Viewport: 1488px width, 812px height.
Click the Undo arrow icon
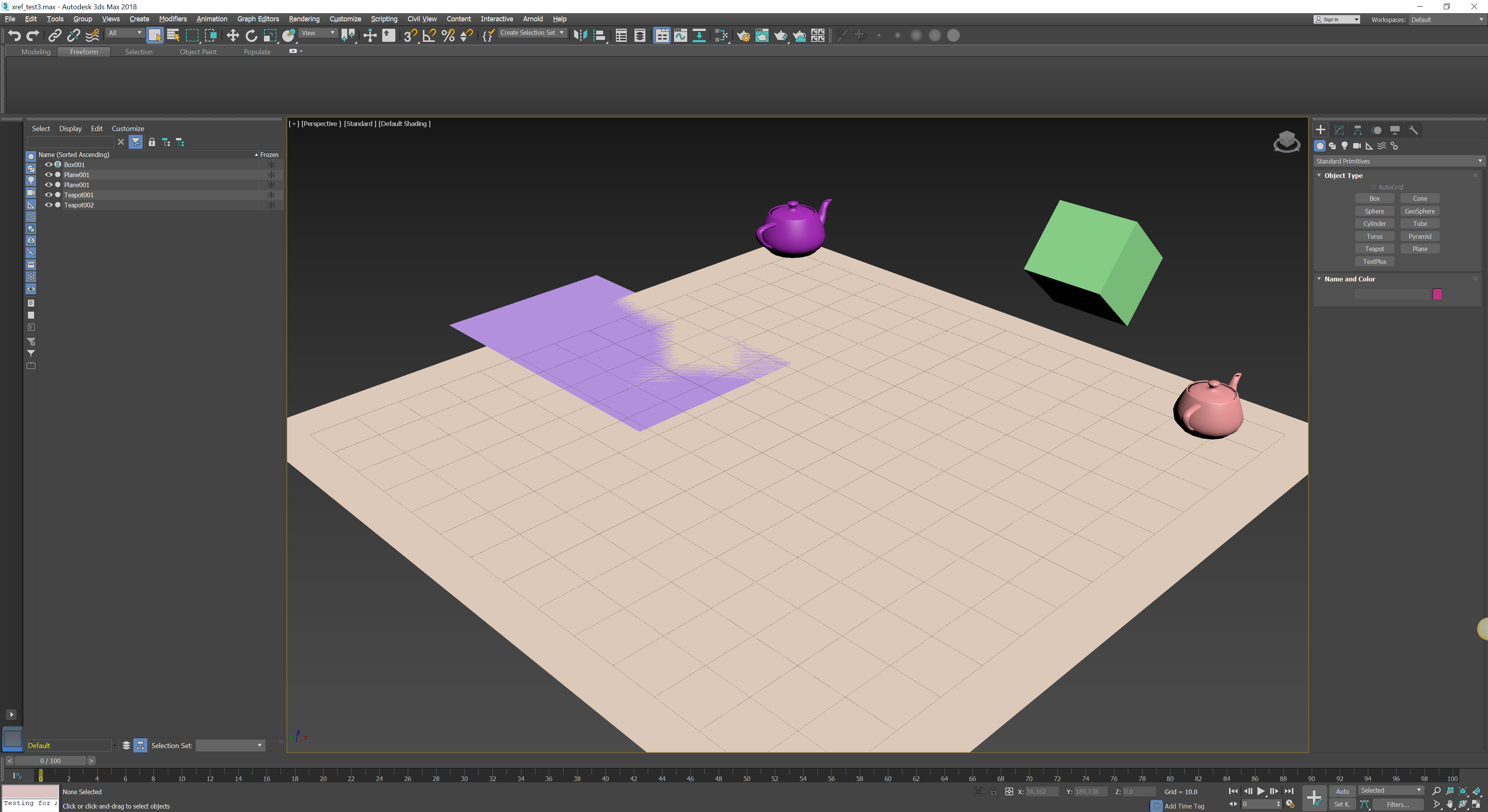coord(14,36)
